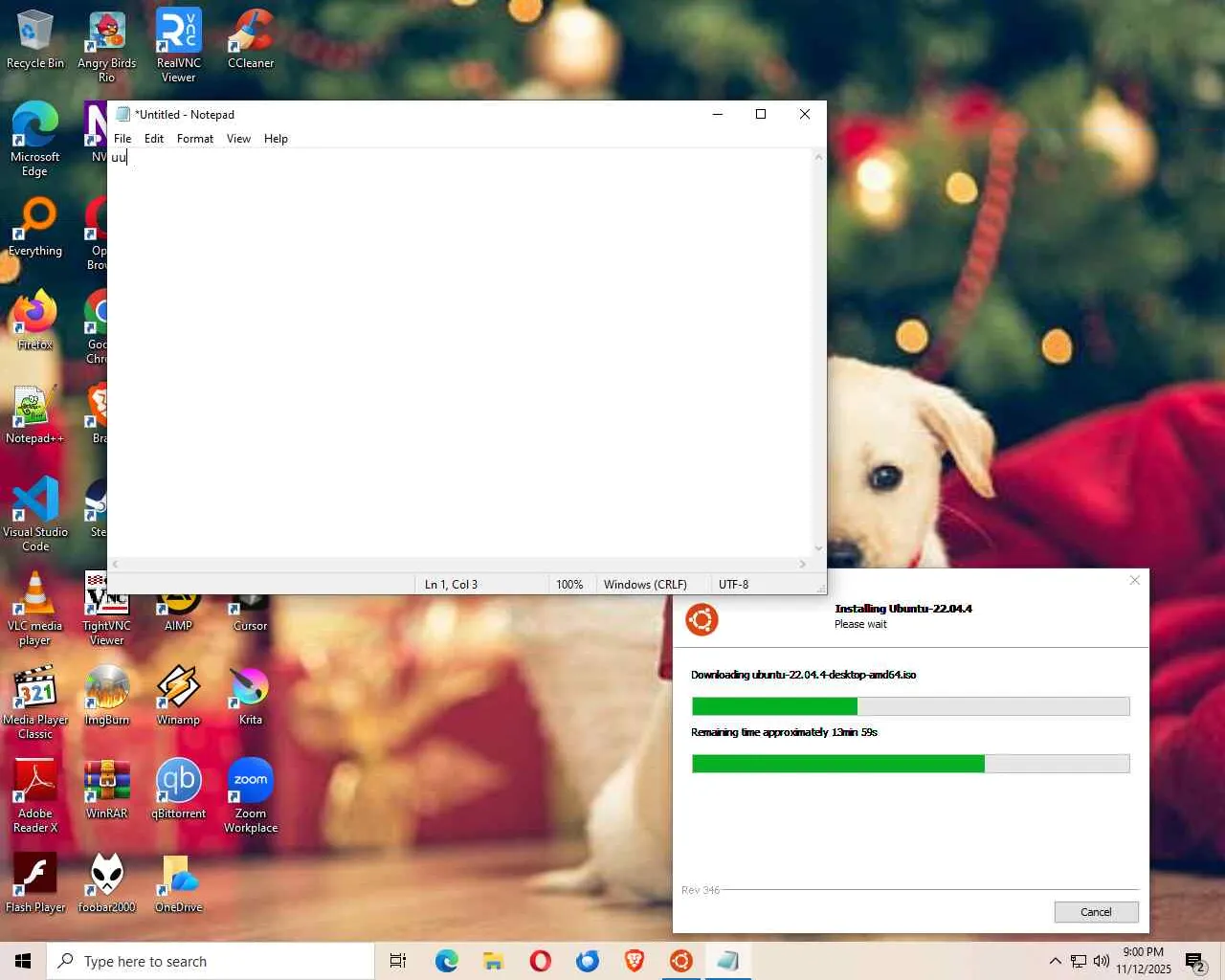The width and height of the screenshot is (1225, 980).
Task: Click the Ubuntu ISO download progress bar
Action: coord(910,706)
